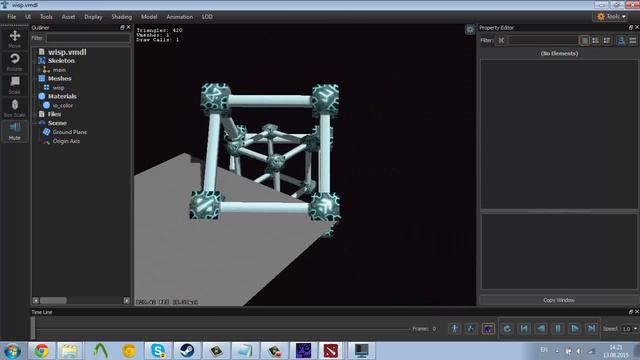The width and height of the screenshot is (640, 360).
Task: Open the File menu
Action: (11, 17)
